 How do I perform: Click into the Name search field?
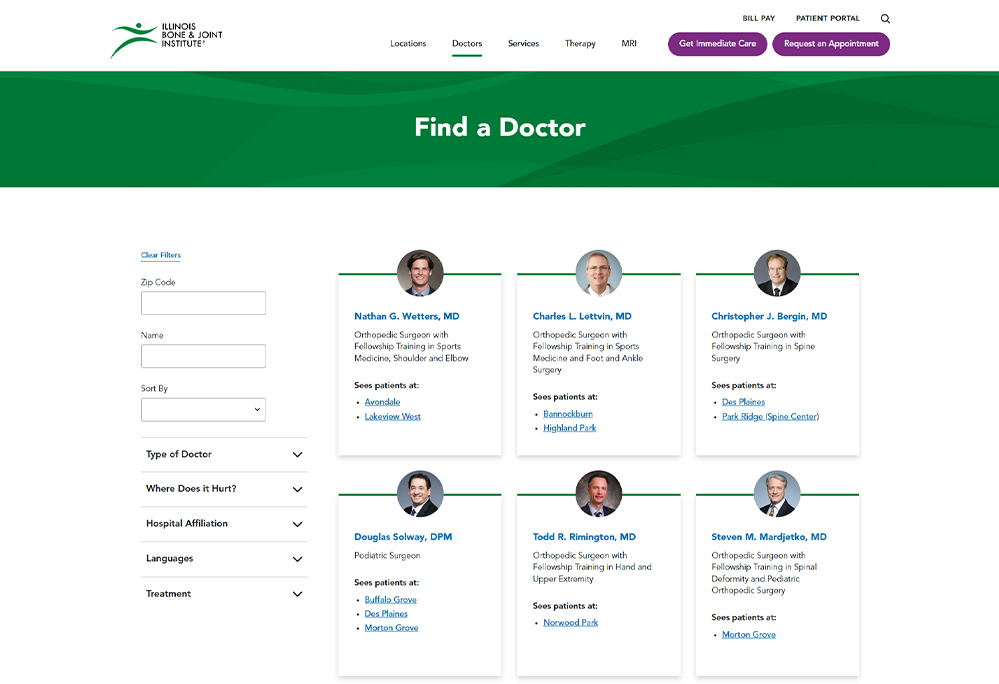coord(203,356)
